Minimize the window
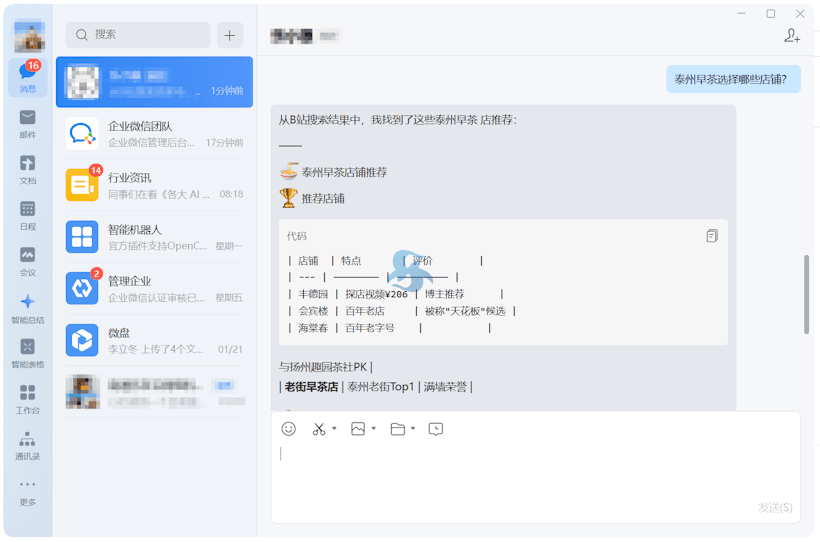 click(741, 14)
